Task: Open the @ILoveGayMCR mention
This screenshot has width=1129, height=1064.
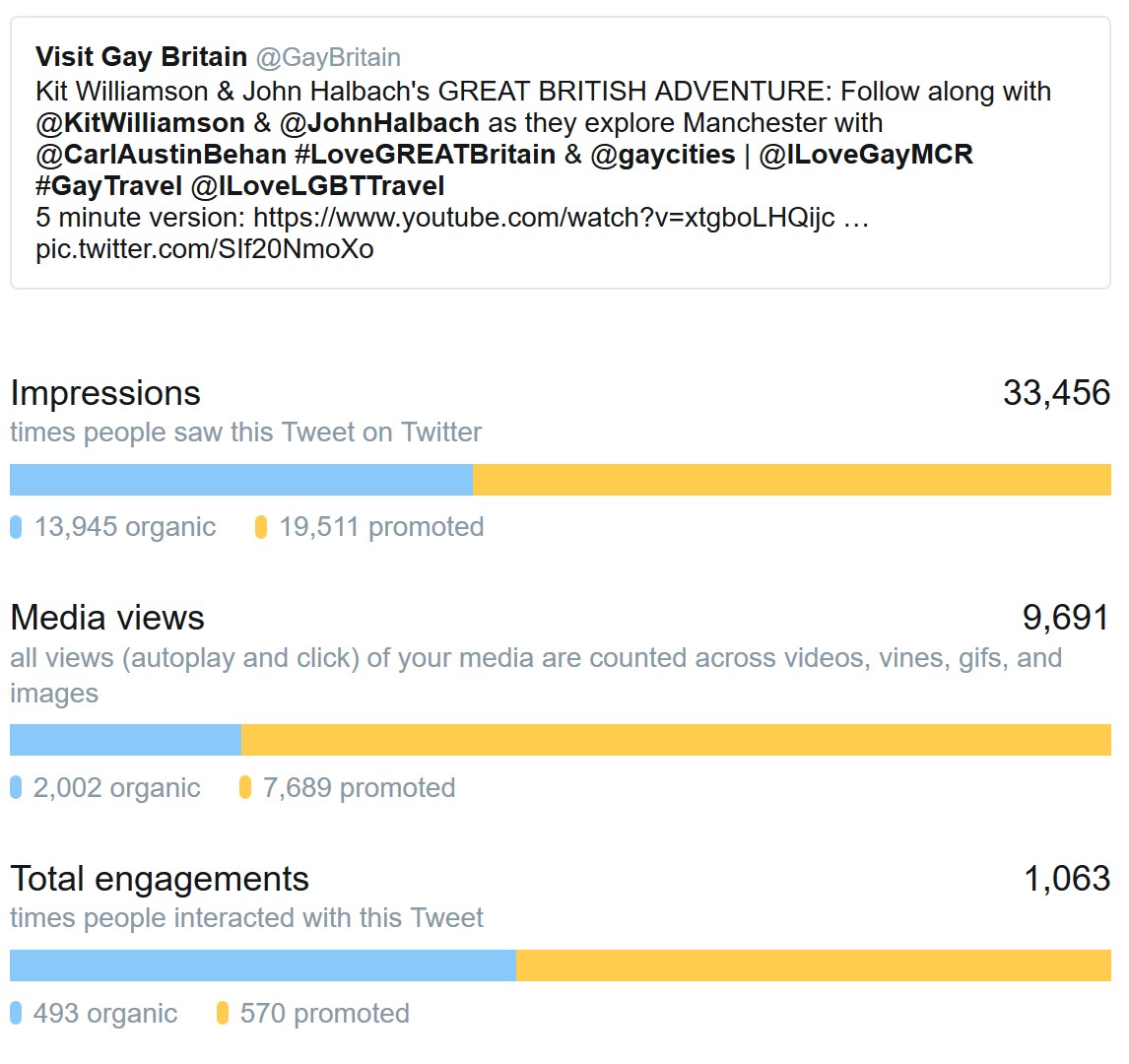Action: tap(866, 155)
